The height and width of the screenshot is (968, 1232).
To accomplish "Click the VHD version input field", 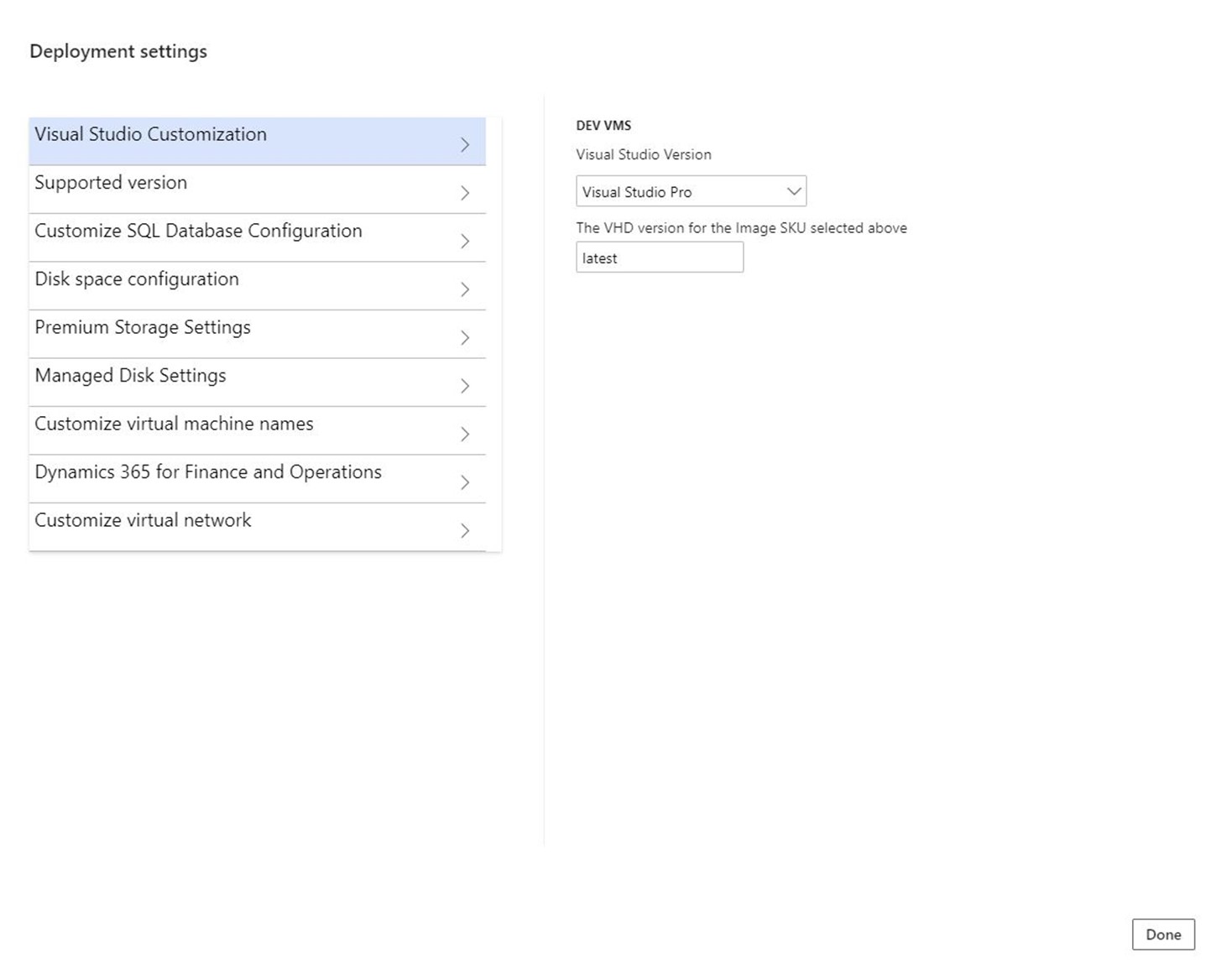I will click(x=660, y=258).
